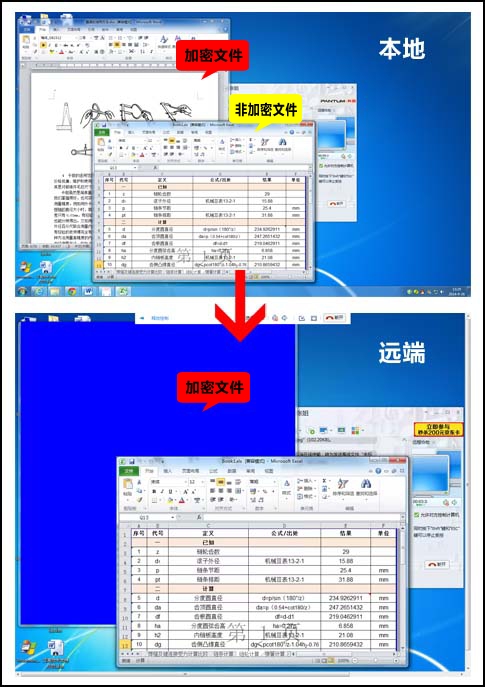The height and width of the screenshot is (687, 485).
Task: Toggle the green checkbox in local assist panel
Action: (322, 166)
